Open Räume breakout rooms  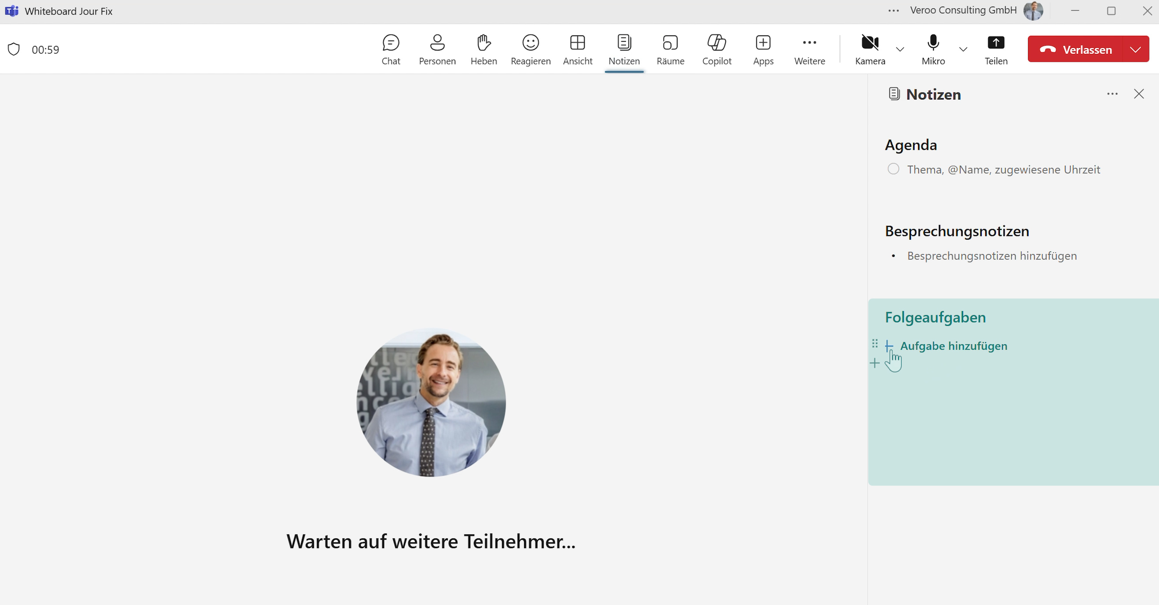pyautogui.click(x=670, y=49)
